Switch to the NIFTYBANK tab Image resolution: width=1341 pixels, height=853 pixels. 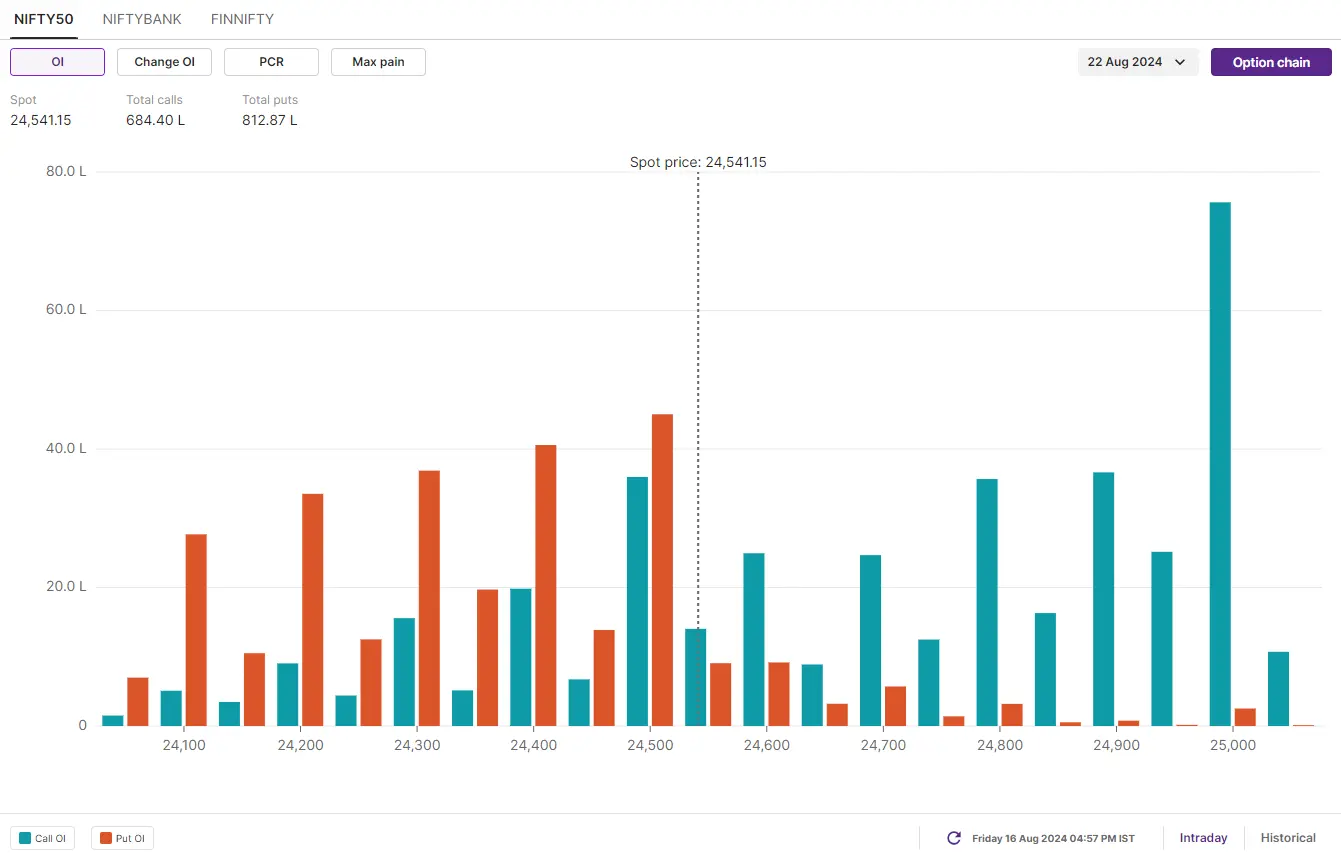point(142,19)
